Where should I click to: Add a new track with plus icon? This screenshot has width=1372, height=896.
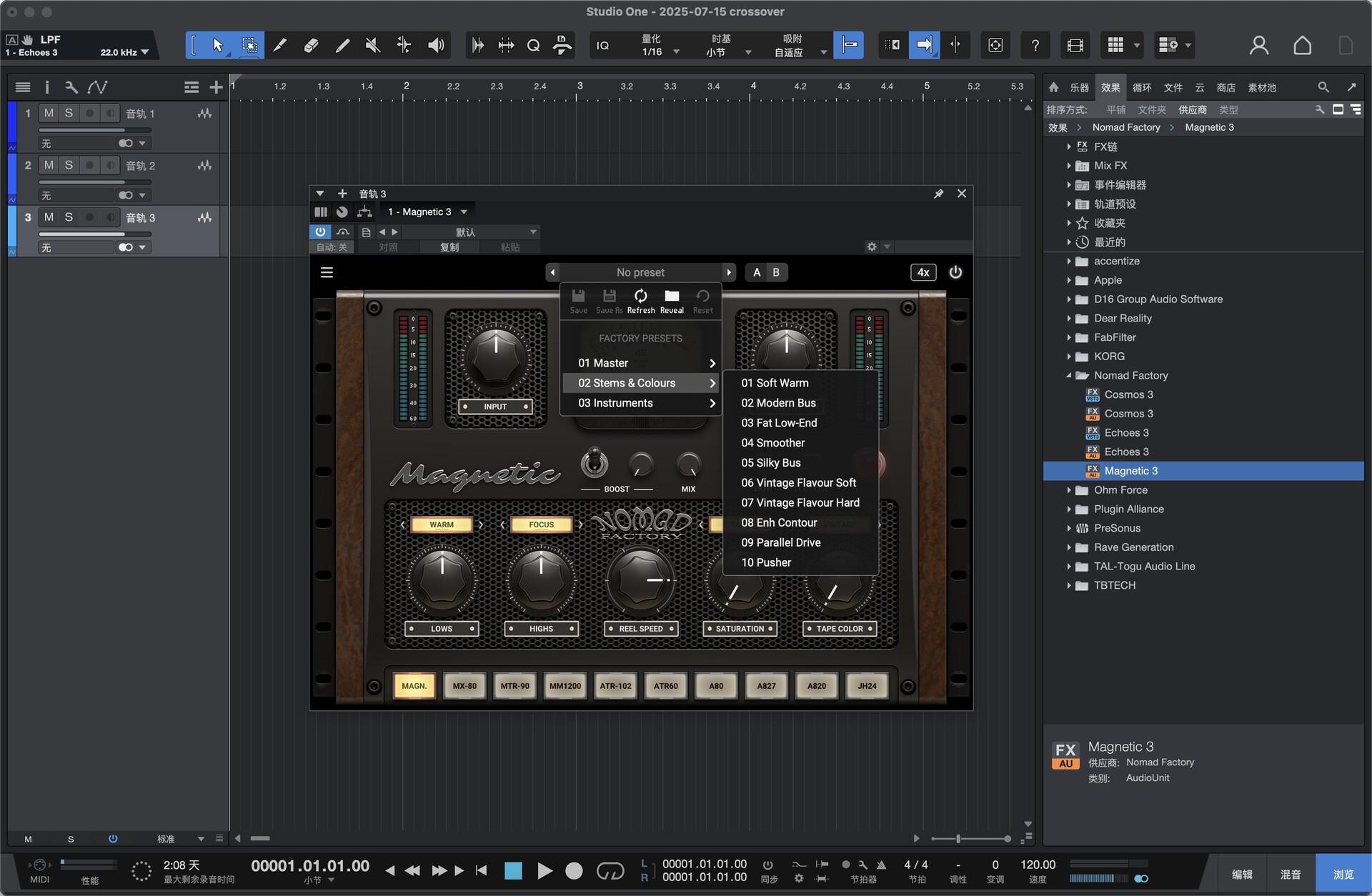point(216,87)
